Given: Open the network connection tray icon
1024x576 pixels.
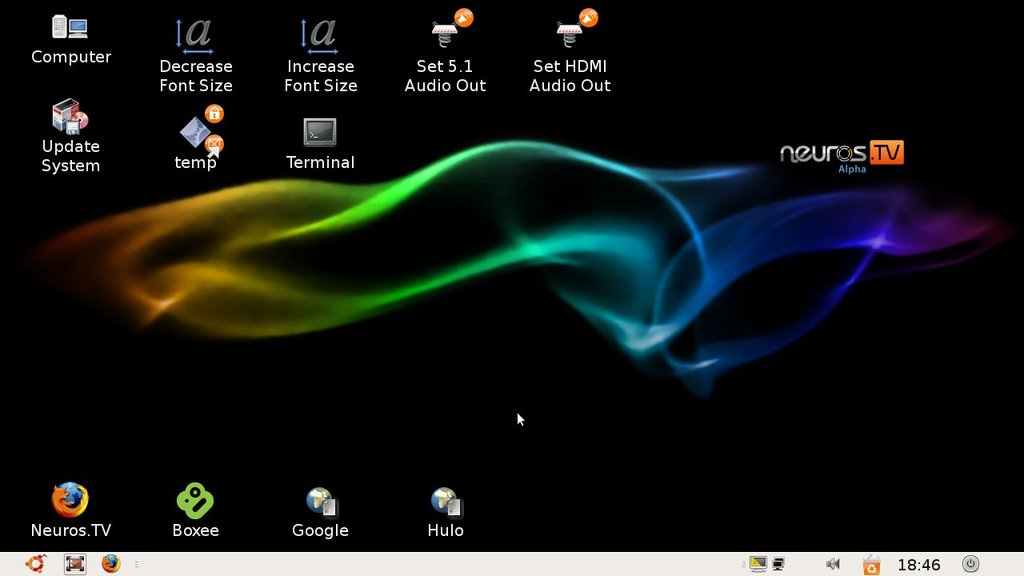Looking at the screenshot, I should coord(777,564).
